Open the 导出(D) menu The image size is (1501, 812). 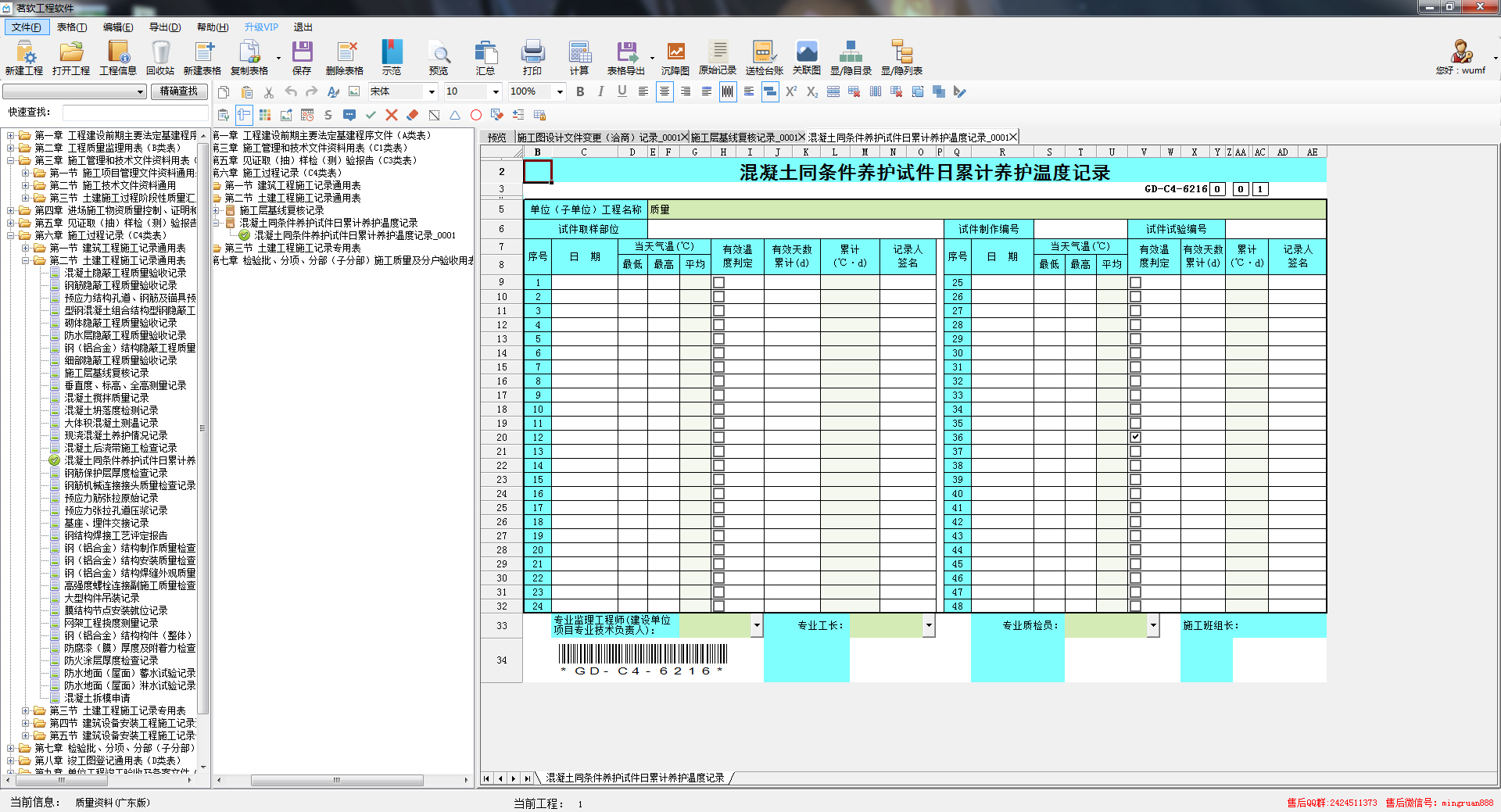coord(165,27)
